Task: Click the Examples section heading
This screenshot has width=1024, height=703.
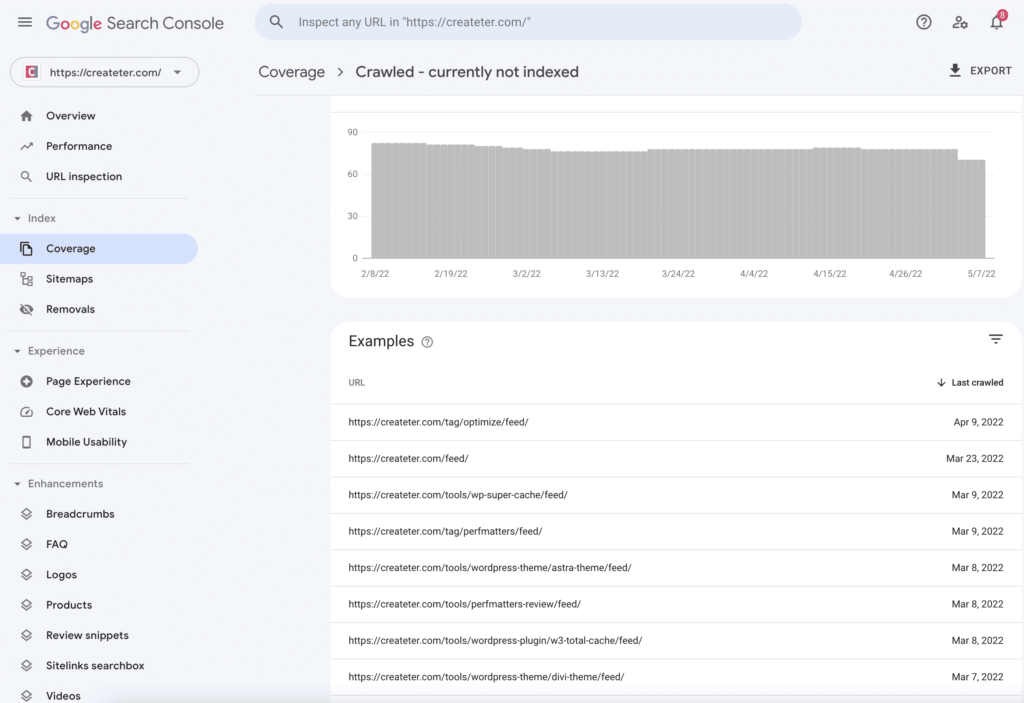Action: click(x=381, y=341)
